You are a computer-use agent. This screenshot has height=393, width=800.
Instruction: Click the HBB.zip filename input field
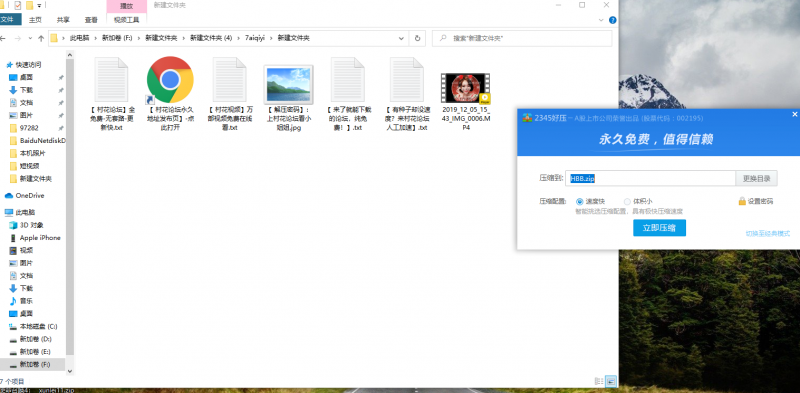click(650, 178)
